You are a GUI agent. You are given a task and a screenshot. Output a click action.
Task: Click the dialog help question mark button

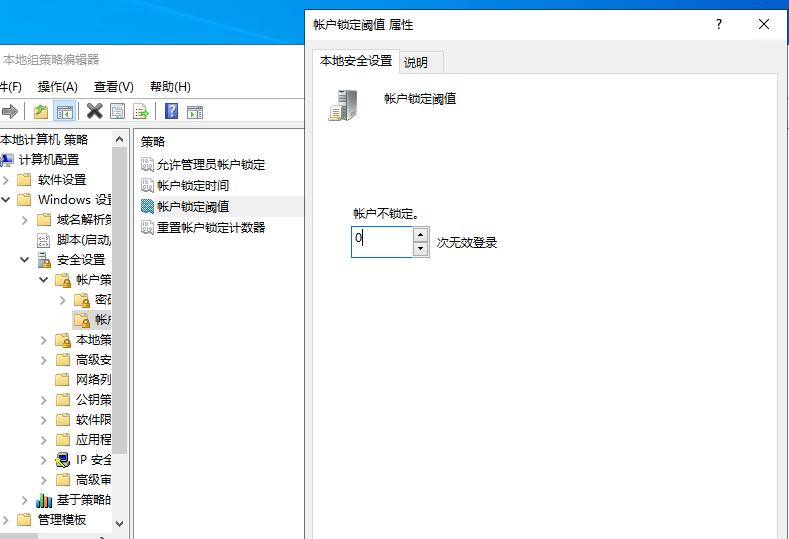click(x=719, y=24)
